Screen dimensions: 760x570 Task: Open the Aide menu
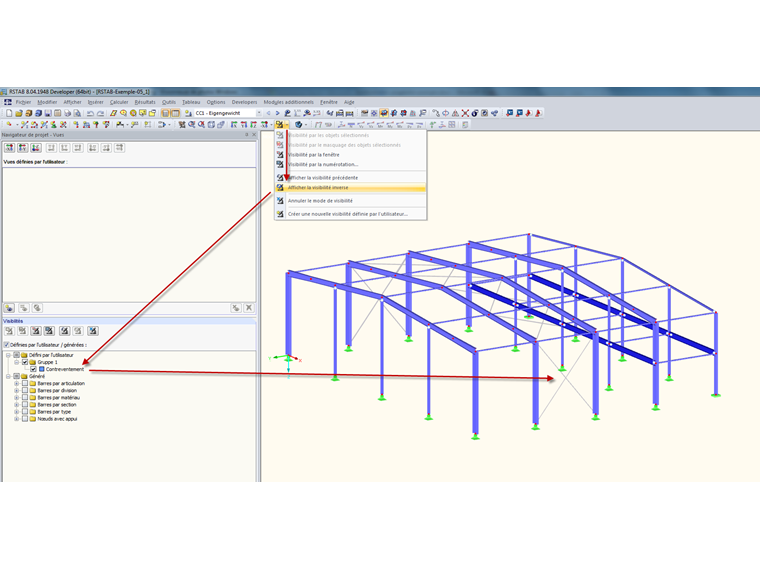click(x=349, y=102)
